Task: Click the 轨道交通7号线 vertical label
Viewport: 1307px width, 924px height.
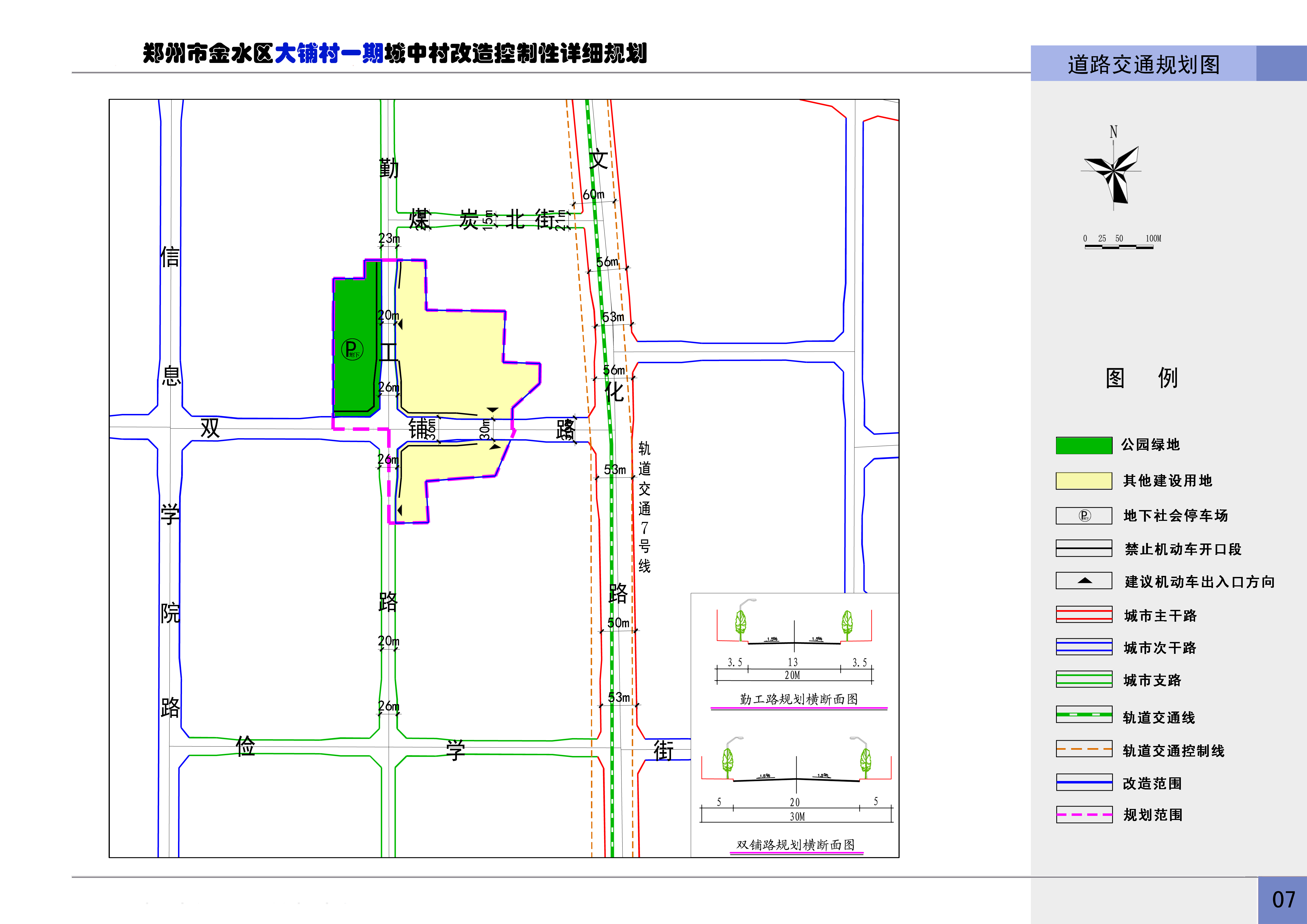Action: [x=644, y=507]
